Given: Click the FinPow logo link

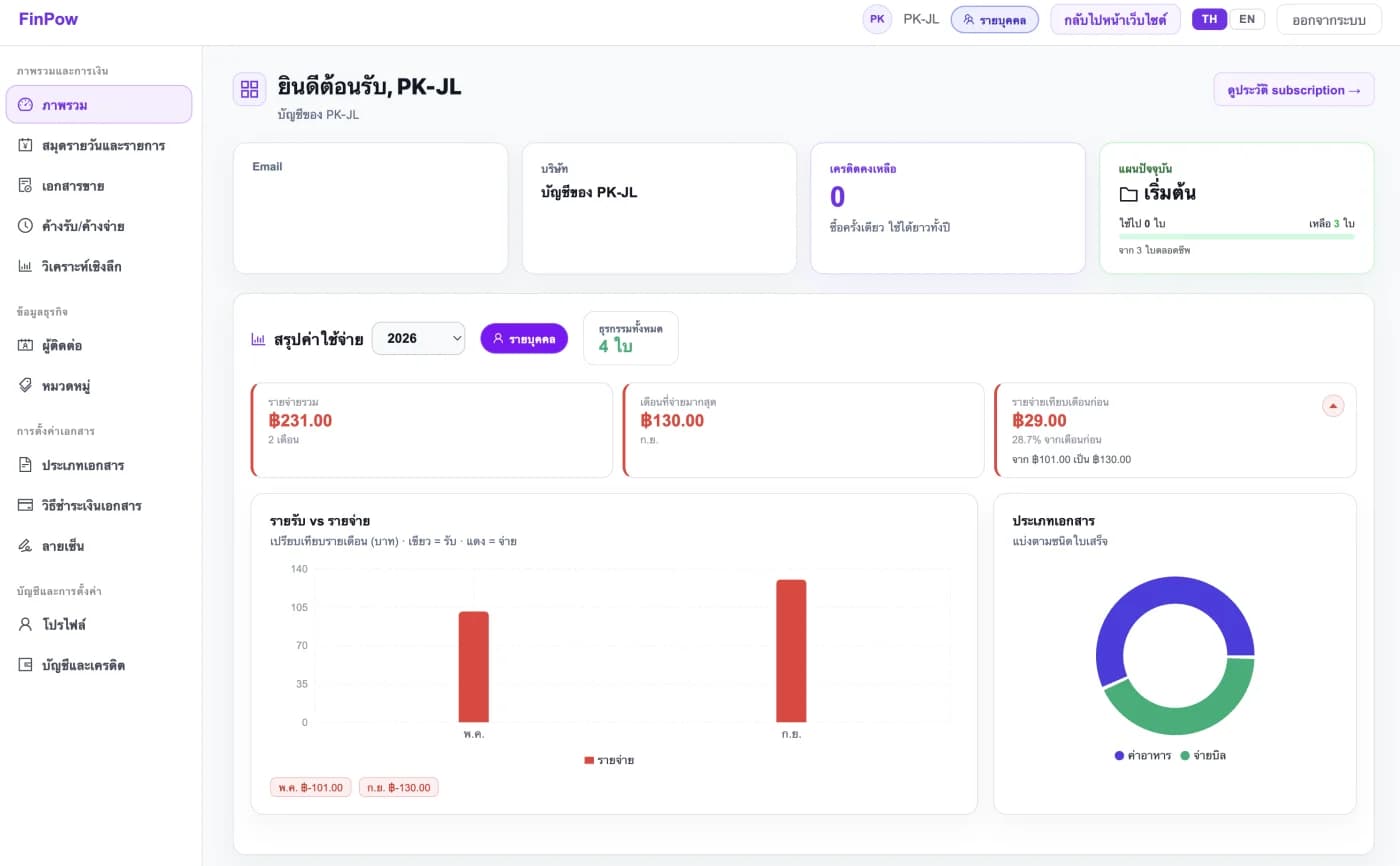Looking at the screenshot, I should pyautogui.click(x=48, y=19).
